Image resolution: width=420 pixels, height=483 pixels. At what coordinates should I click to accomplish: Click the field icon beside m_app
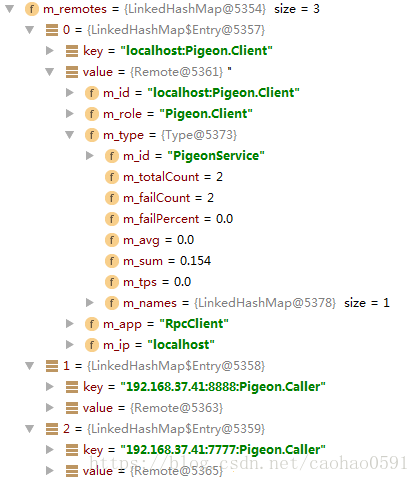click(x=92, y=324)
